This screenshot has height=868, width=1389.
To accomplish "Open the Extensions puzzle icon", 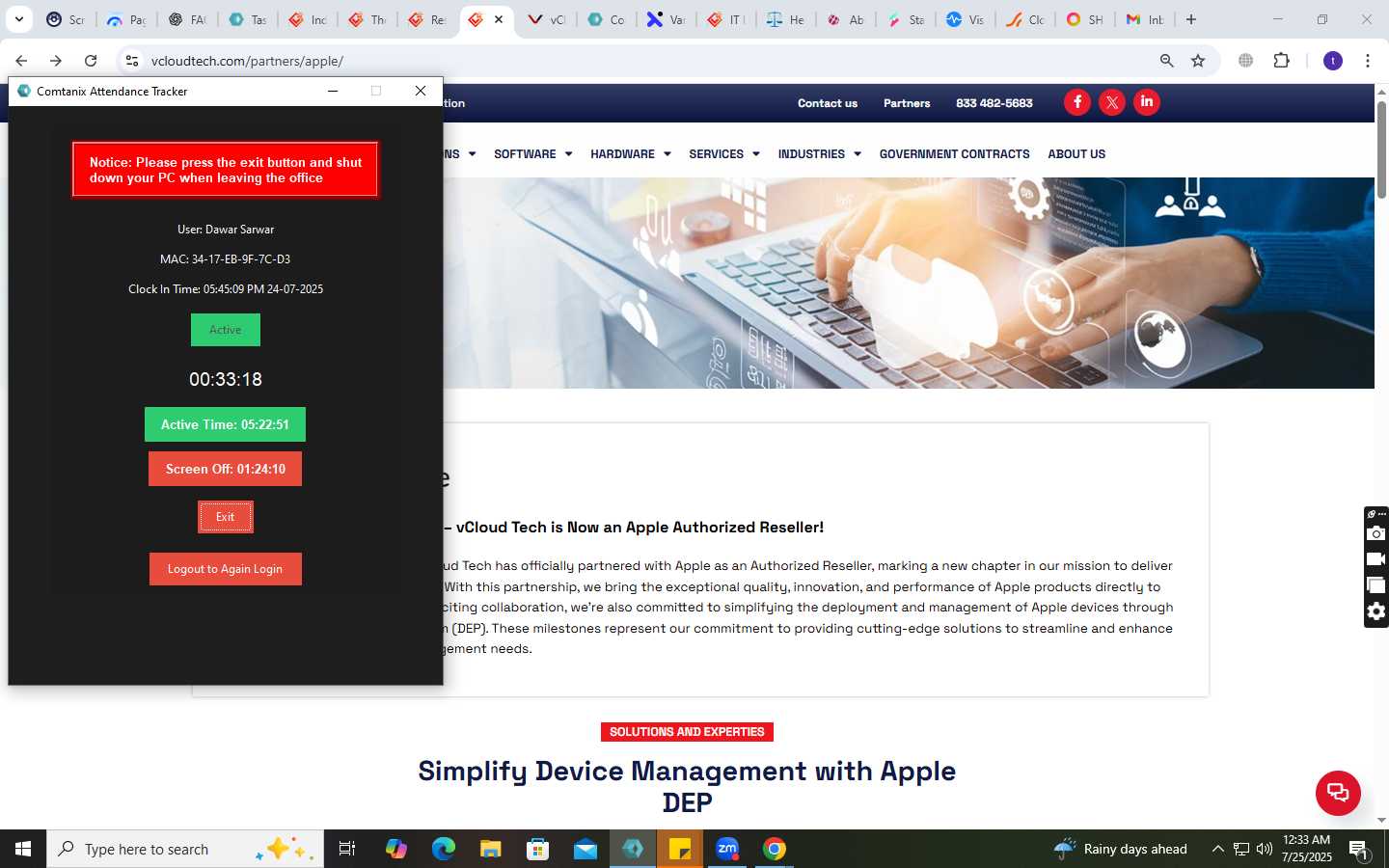I will (1281, 61).
